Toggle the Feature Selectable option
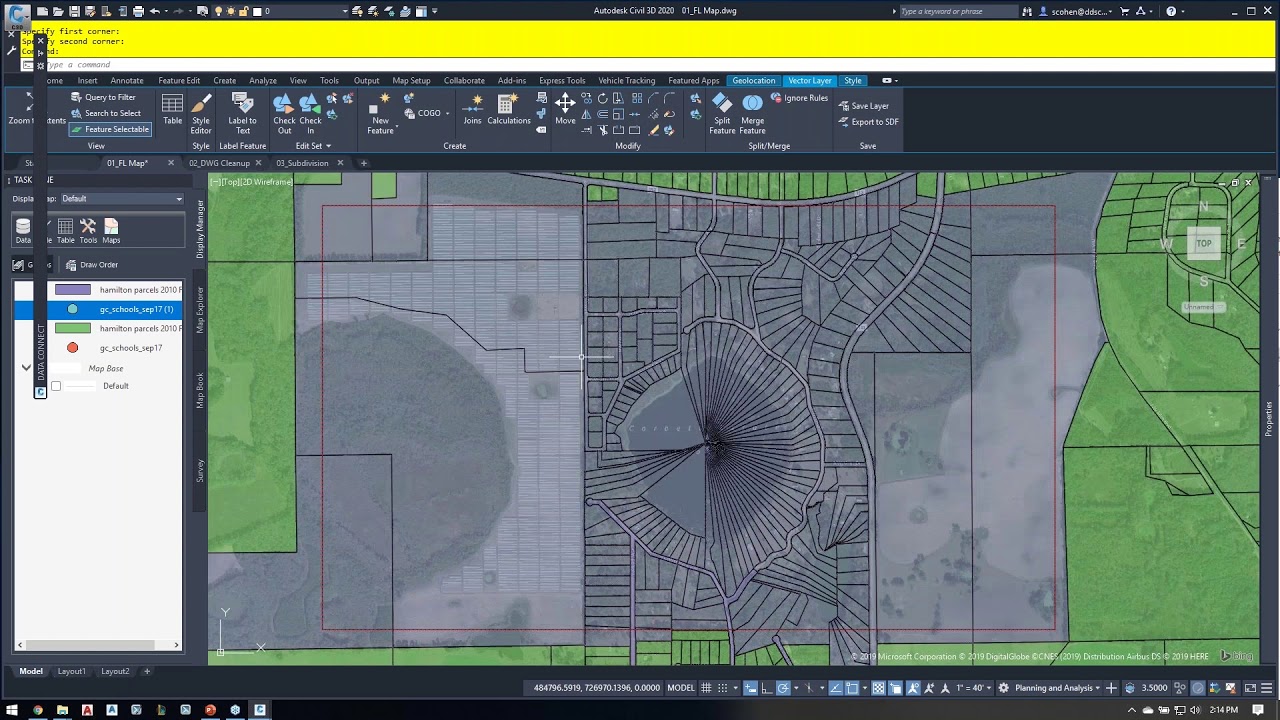 tap(110, 129)
